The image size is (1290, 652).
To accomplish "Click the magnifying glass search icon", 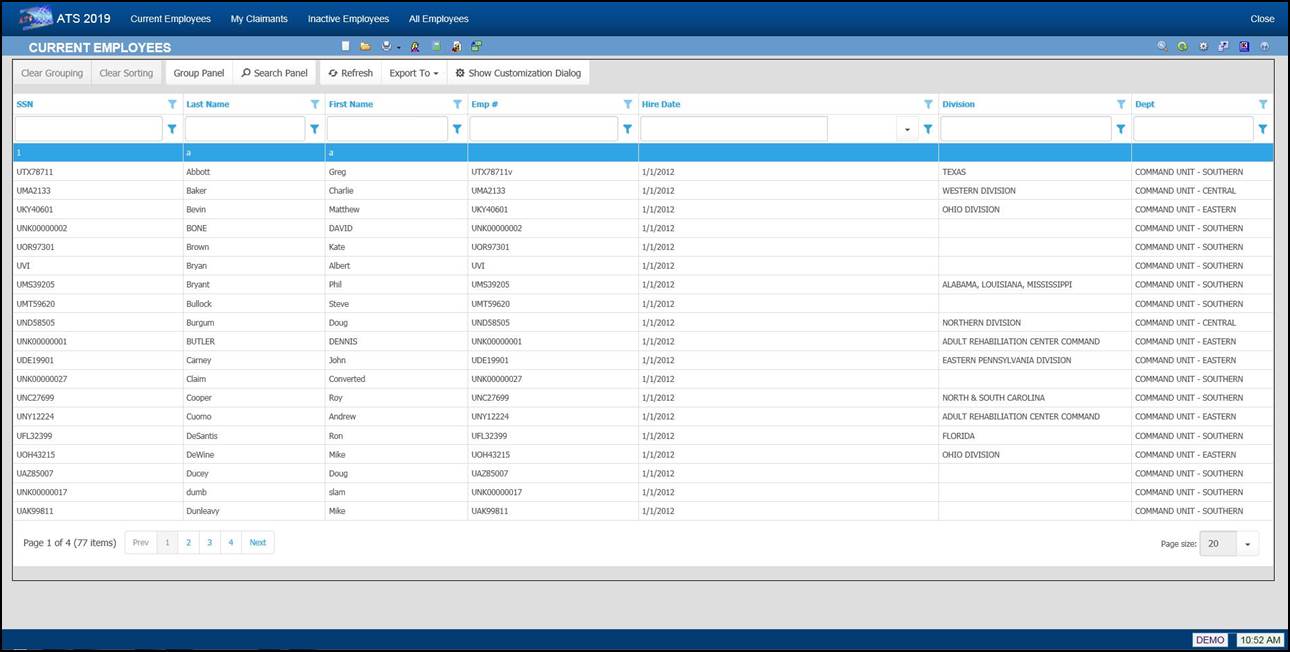I will [x=1162, y=46].
